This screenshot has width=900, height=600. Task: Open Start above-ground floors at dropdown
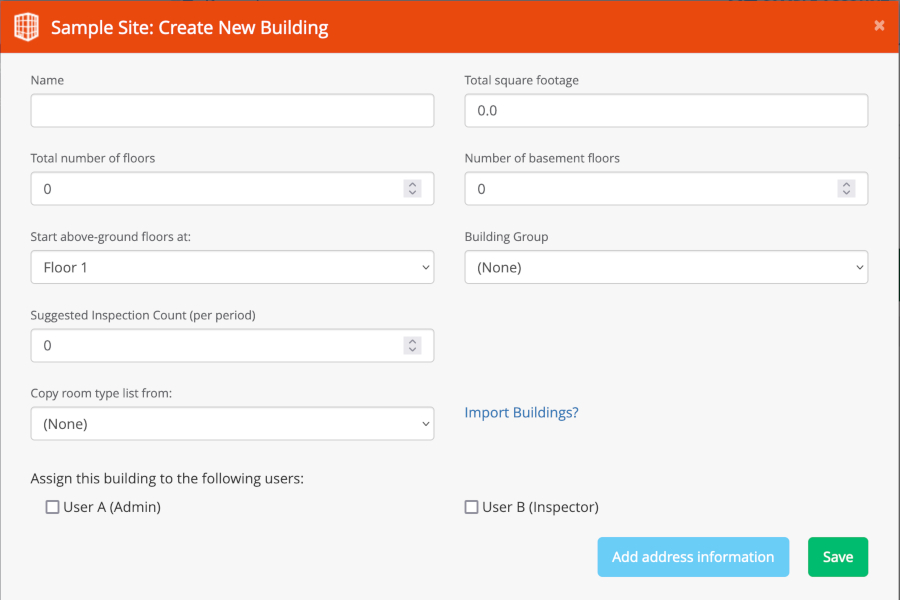click(x=232, y=268)
